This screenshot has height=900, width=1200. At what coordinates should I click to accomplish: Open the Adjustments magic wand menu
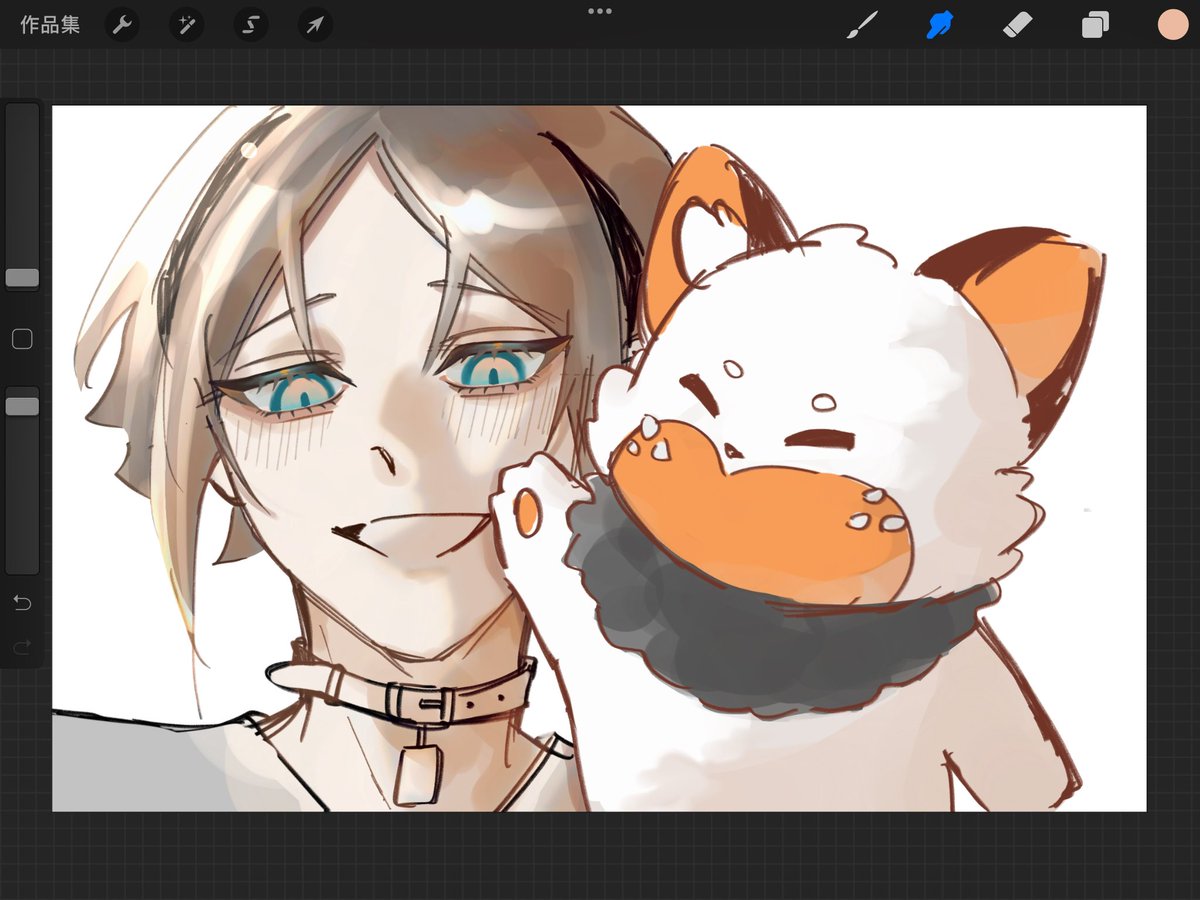[187, 25]
